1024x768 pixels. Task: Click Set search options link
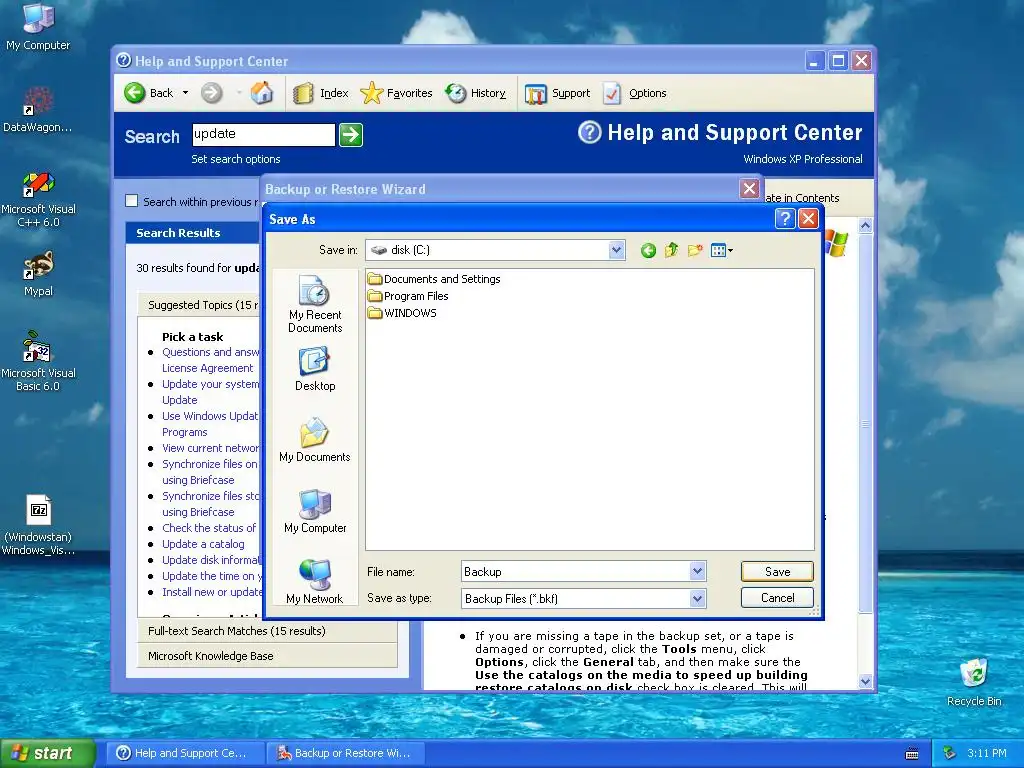tap(236, 159)
